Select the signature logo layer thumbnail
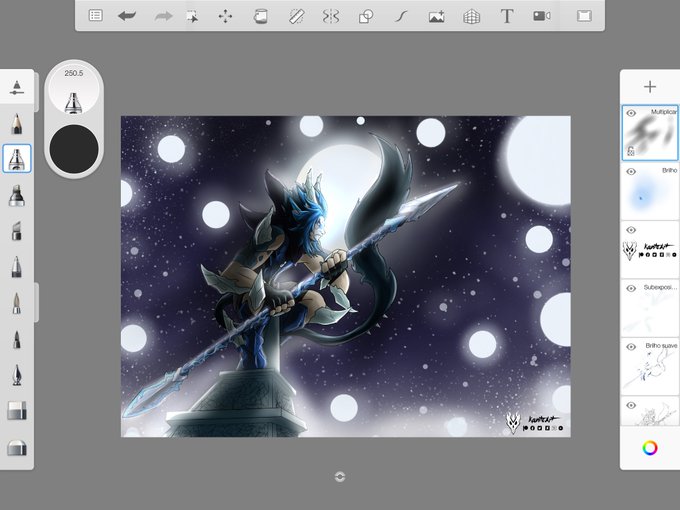The width and height of the screenshot is (680, 510). coord(650,250)
